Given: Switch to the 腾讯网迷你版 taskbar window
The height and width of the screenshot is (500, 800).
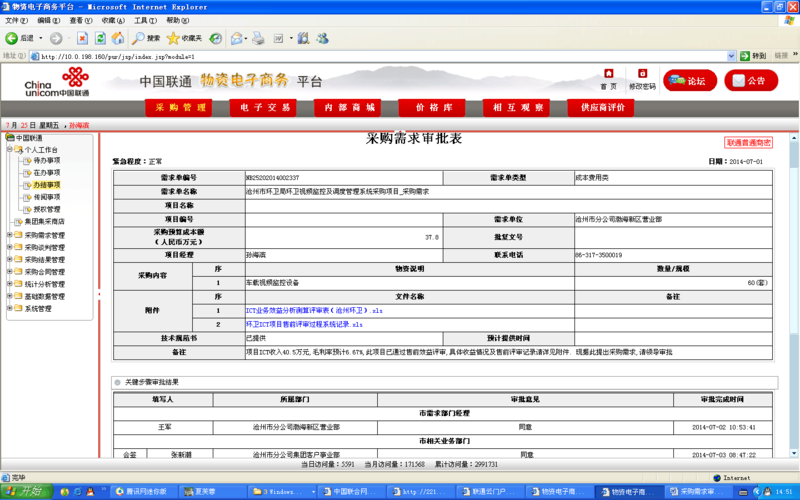Looking at the screenshot, I should (x=144, y=492).
